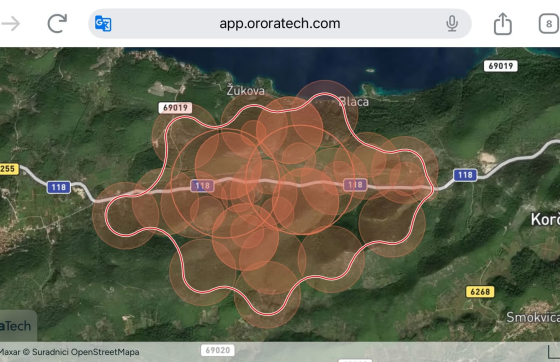Select the Smokvica town label
The width and height of the screenshot is (560, 362).
coord(533,317)
